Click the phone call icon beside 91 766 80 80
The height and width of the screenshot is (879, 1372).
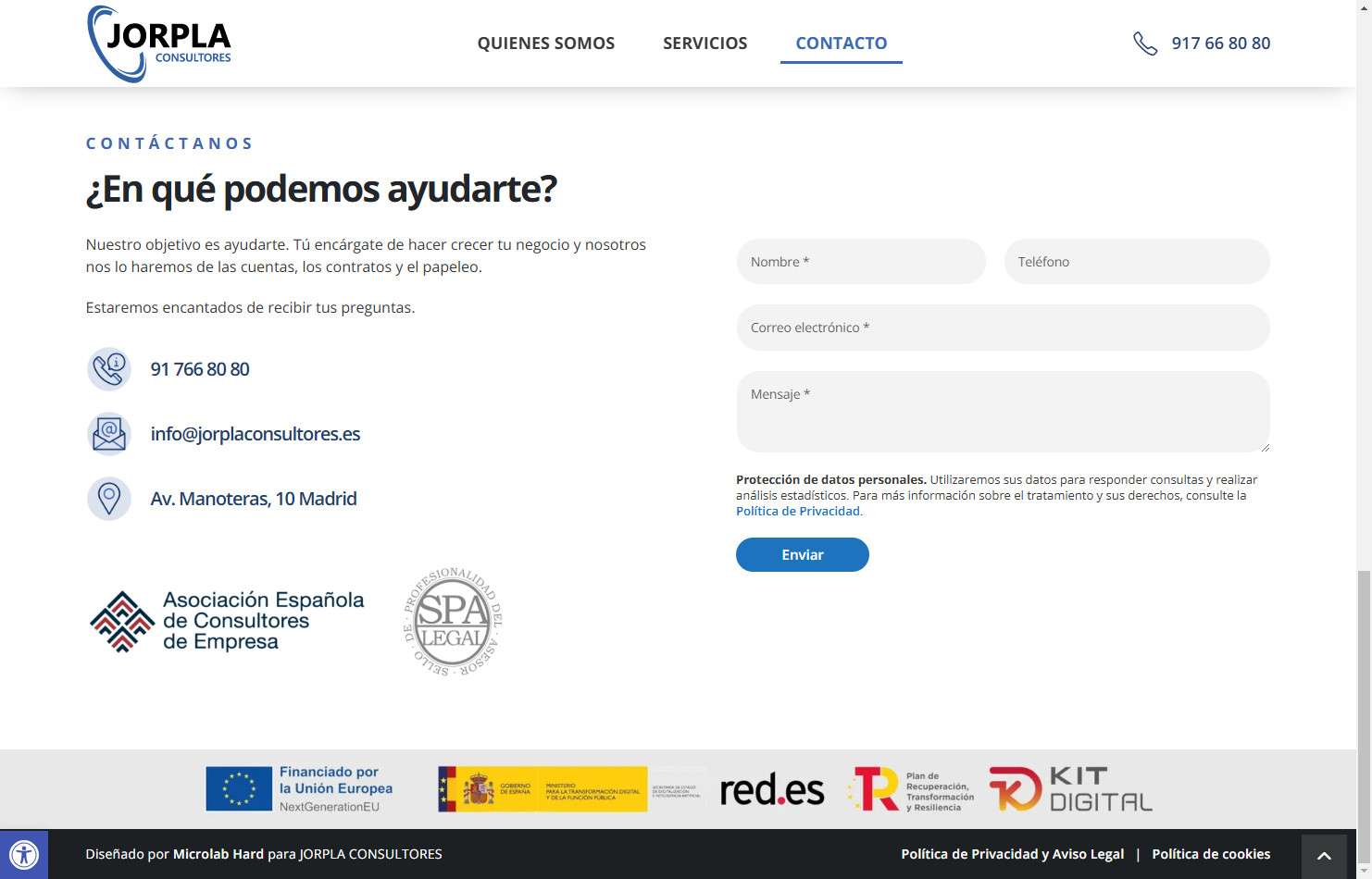109,369
